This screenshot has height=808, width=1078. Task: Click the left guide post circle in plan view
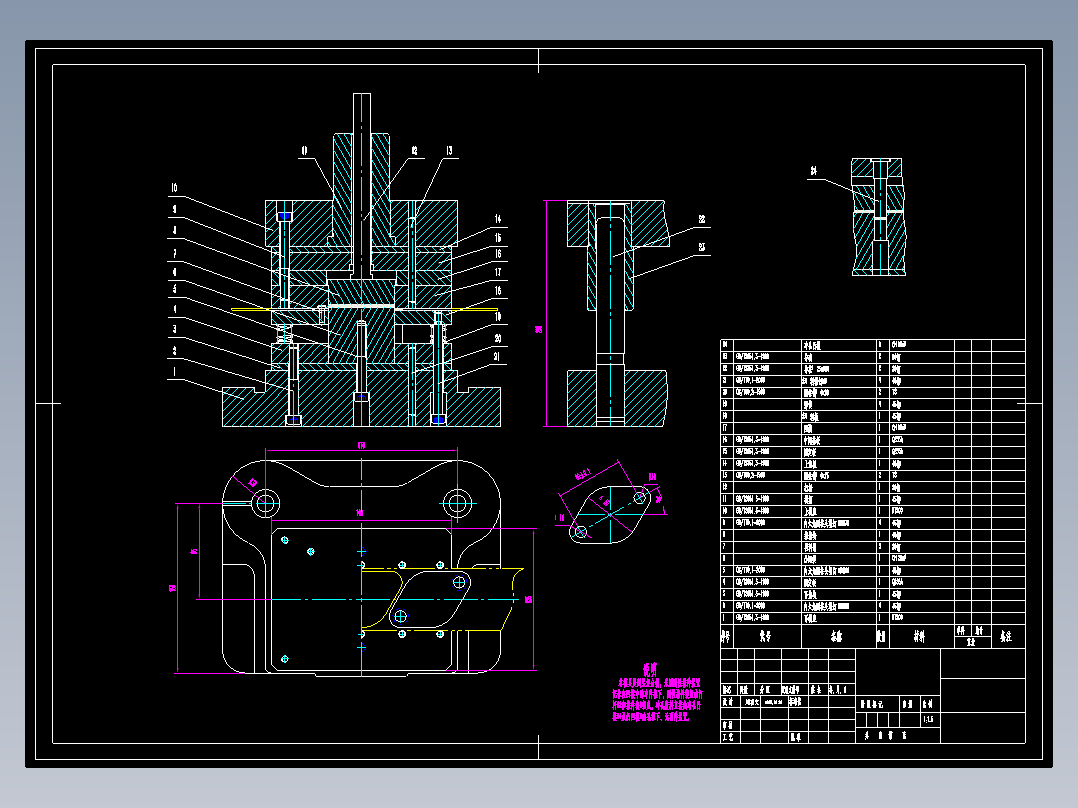point(265,503)
